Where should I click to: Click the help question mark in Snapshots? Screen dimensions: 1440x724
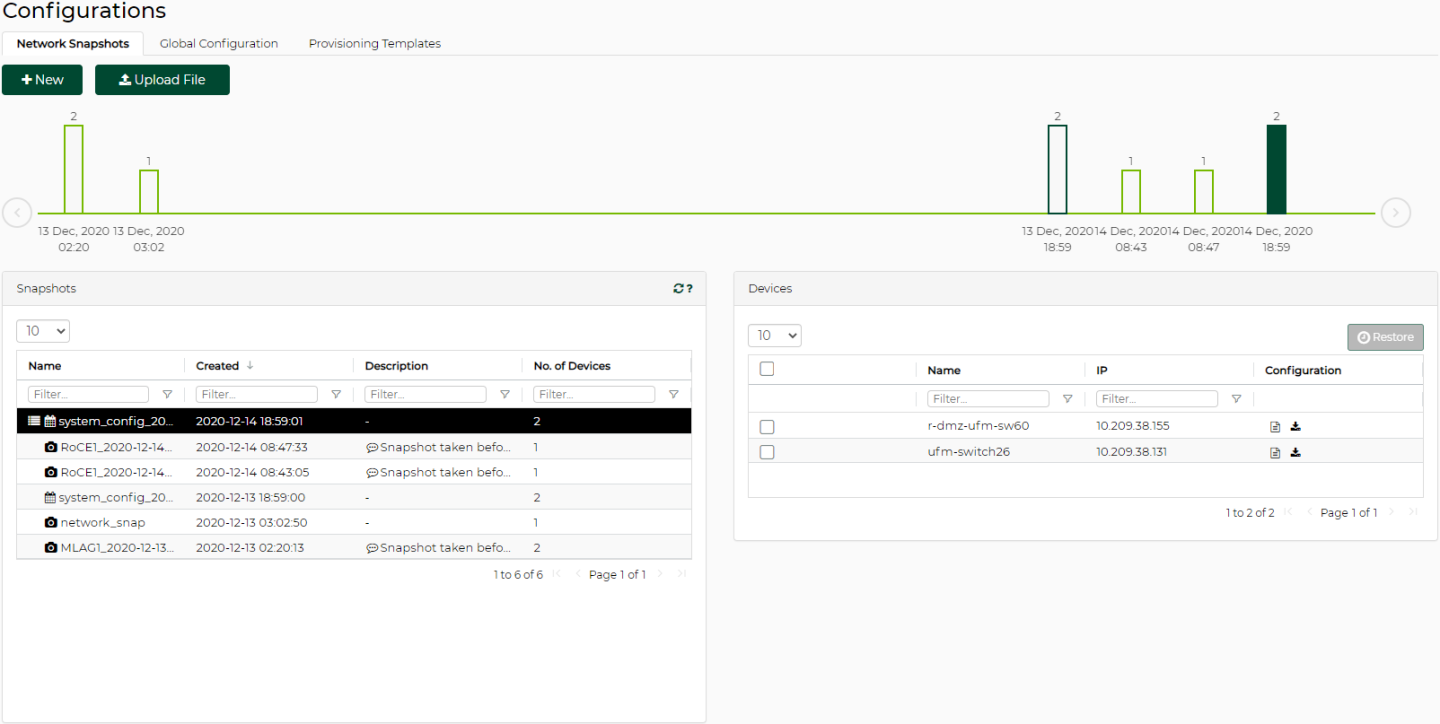point(689,289)
